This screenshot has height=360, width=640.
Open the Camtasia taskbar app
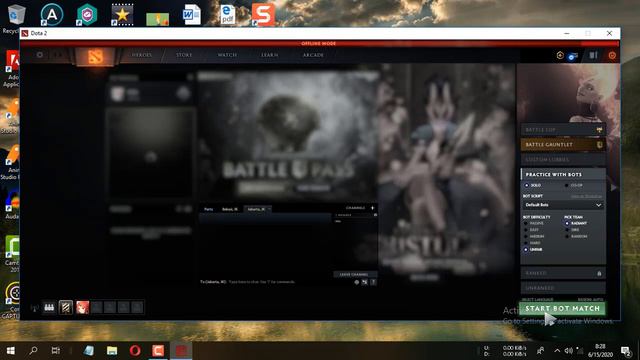tap(158, 351)
